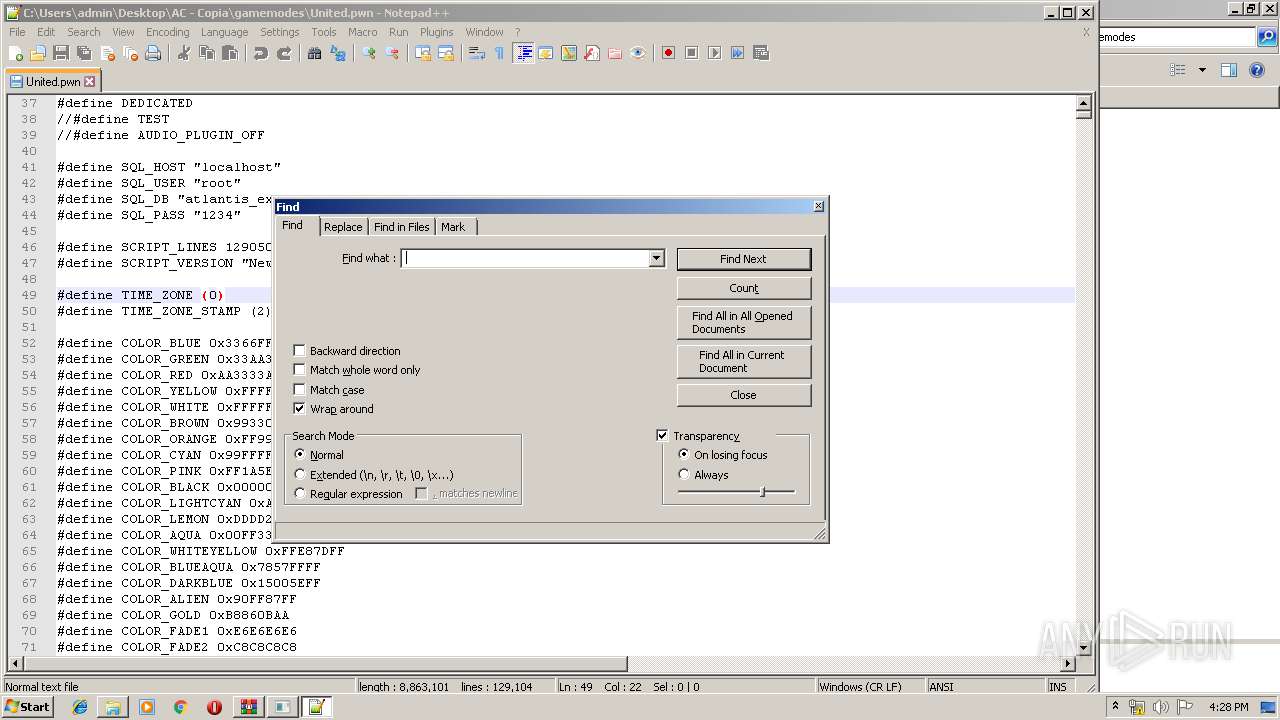Click the volume icon in system tray
This screenshot has height=720, width=1280.
pos(1161,707)
